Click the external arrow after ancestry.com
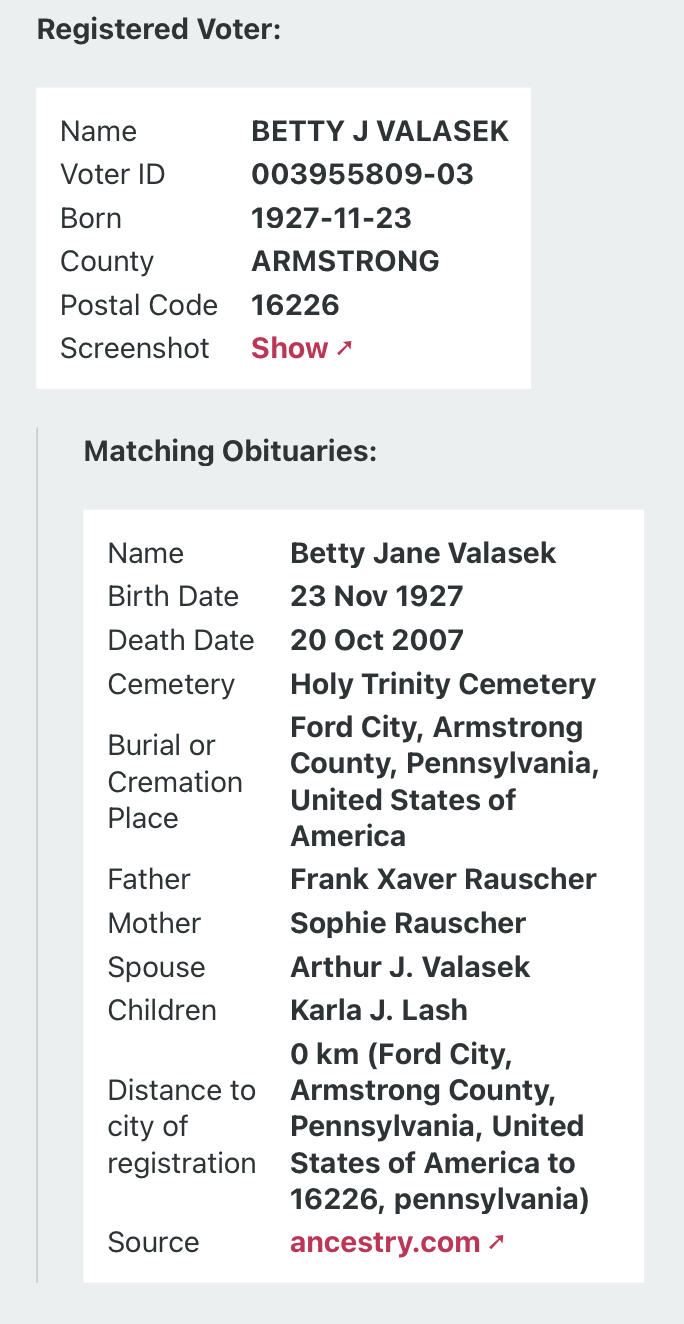The height and width of the screenshot is (1324, 684). pyautogui.click(x=496, y=1242)
